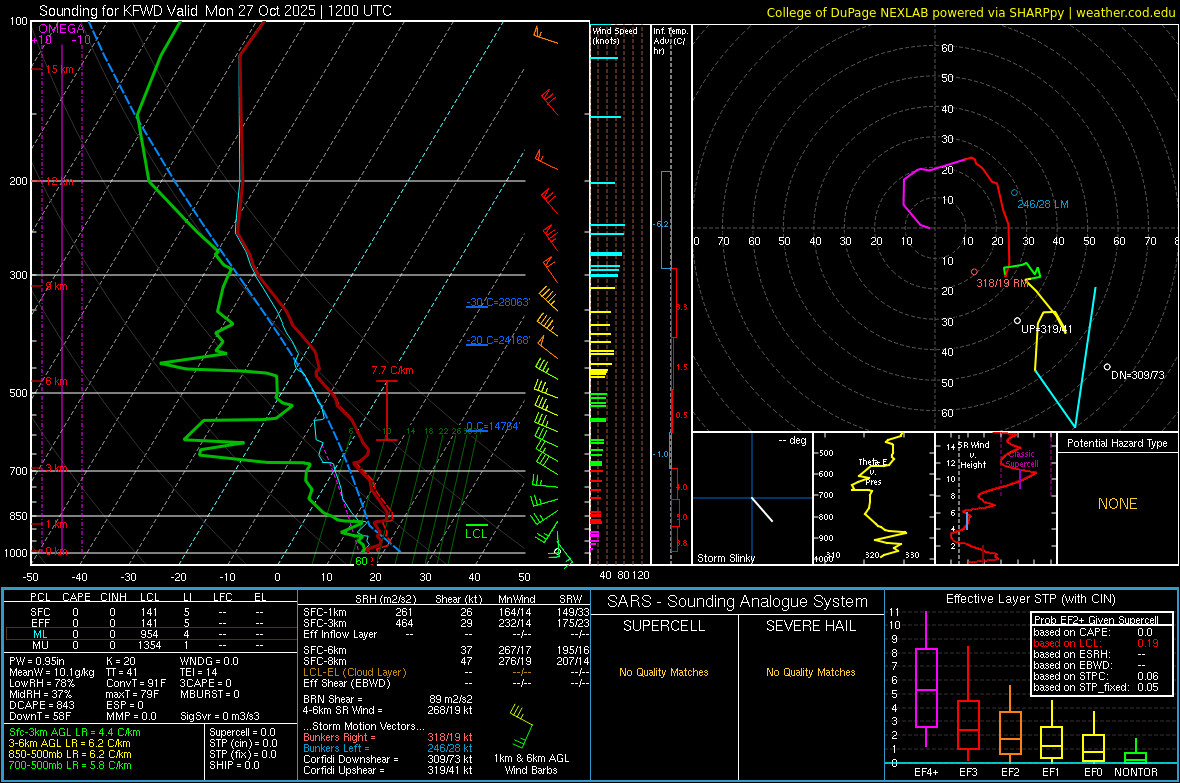Click the Corfidi Downshear vector line

(x=388, y=759)
